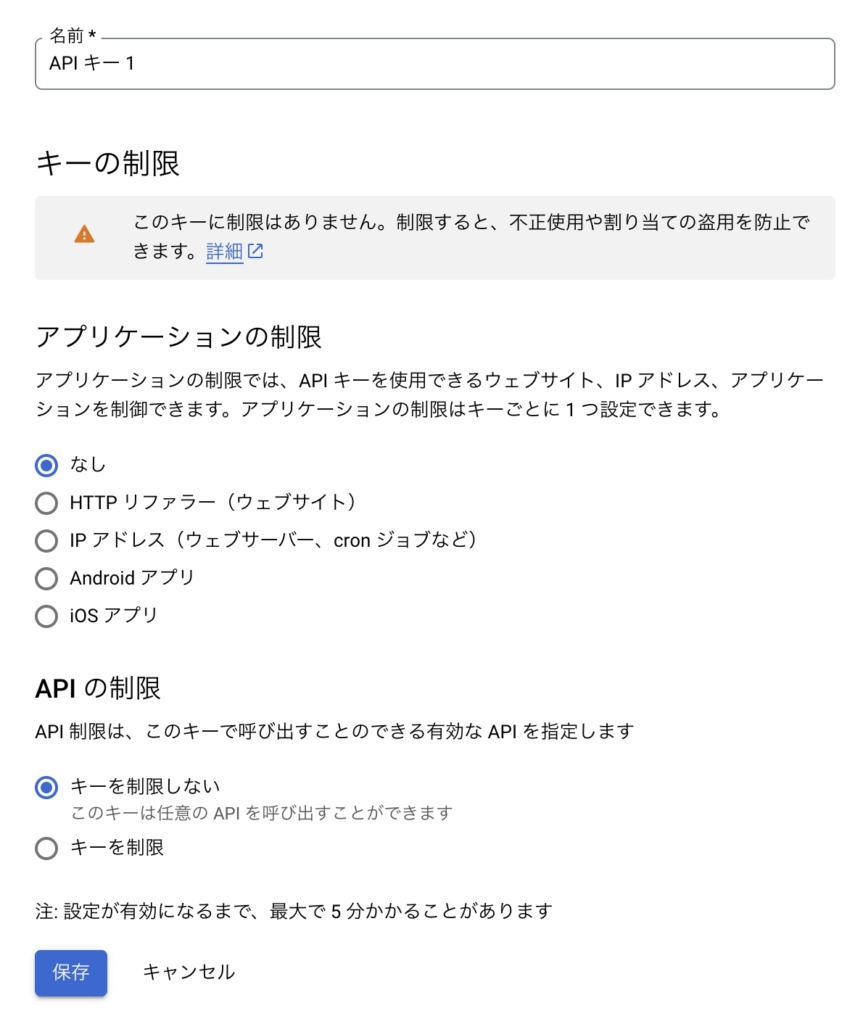Select HTTP リファラー (ウェブサイト) restriction
The width and height of the screenshot is (863, 1024).
46,503
